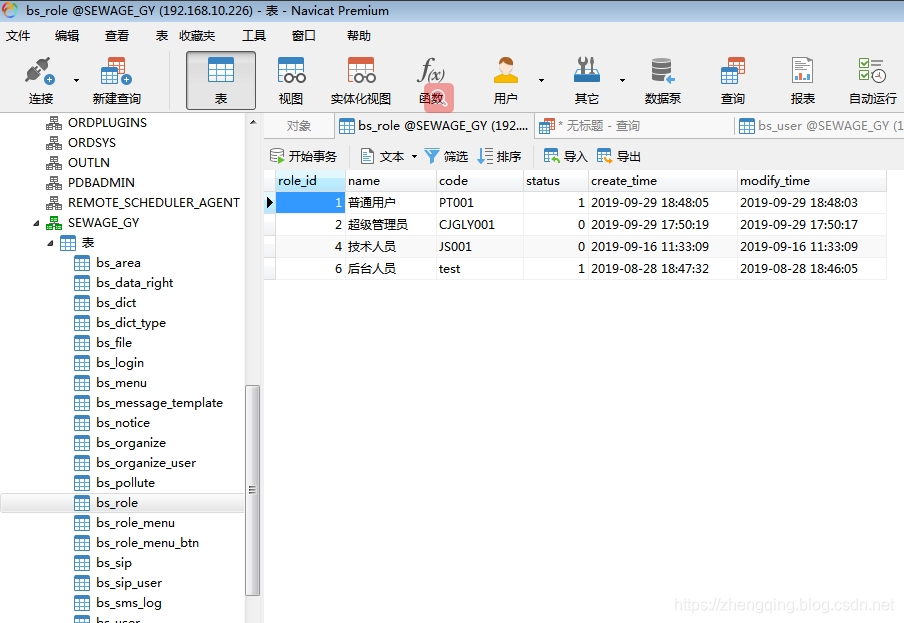904x623 pixels.
Task: Open the New Query (新建查询) tool
Action: tap(116, 71)
